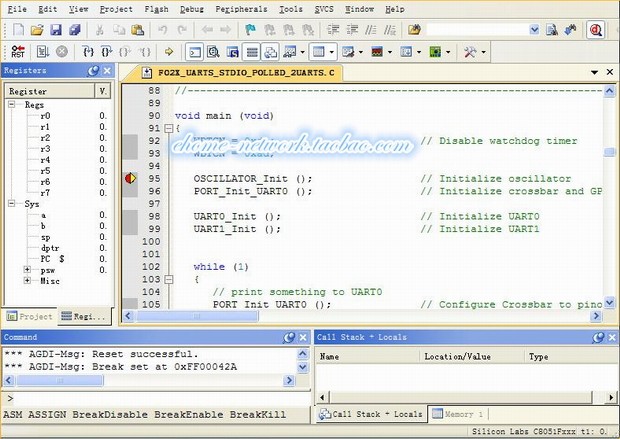This screenshot has height=439, width=620.
Task: Toggle the breakpoint marker at line 95
Action: (x=130, y=179)
